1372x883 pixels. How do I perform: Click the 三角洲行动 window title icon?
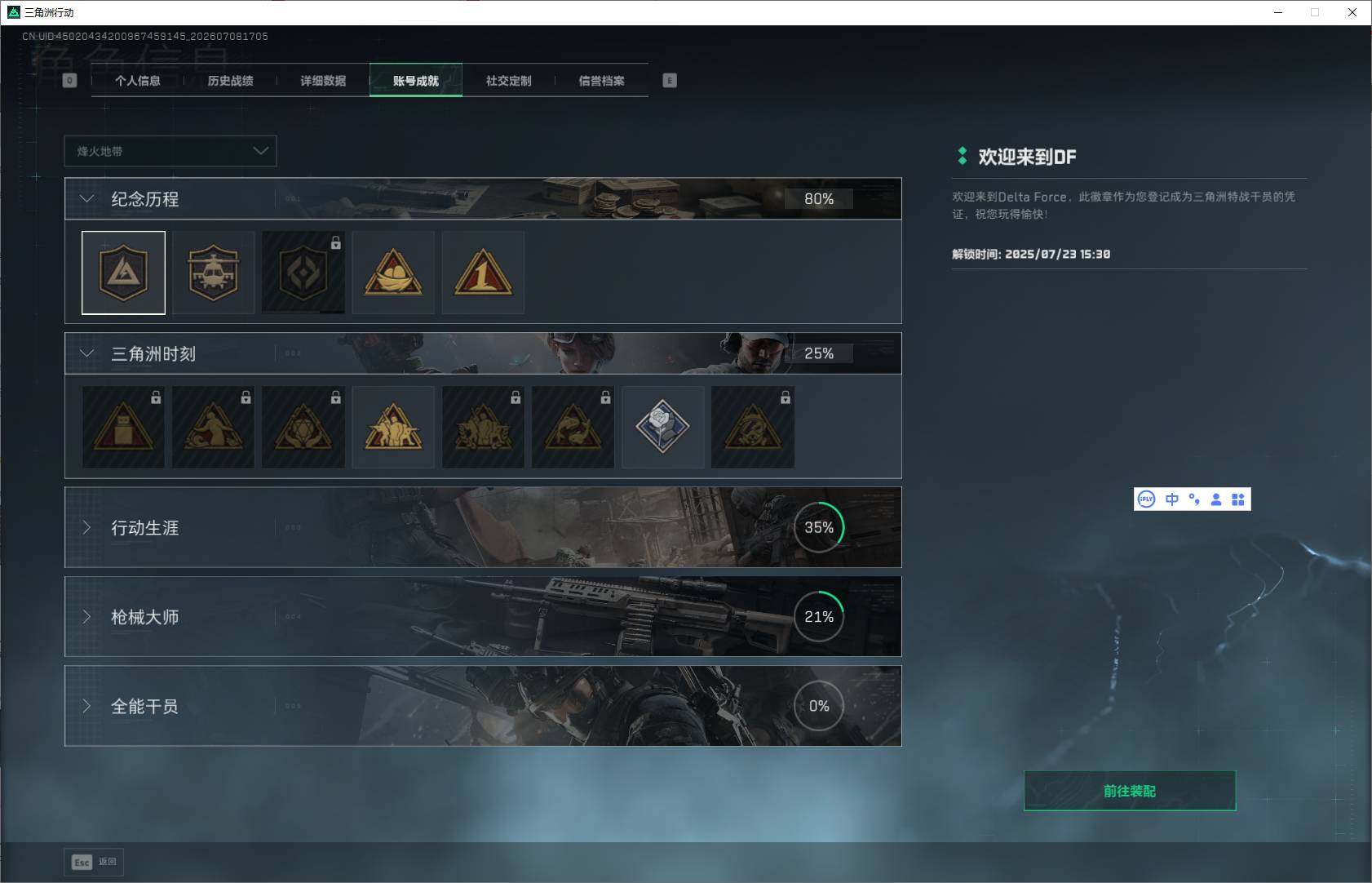pos(13,12)
